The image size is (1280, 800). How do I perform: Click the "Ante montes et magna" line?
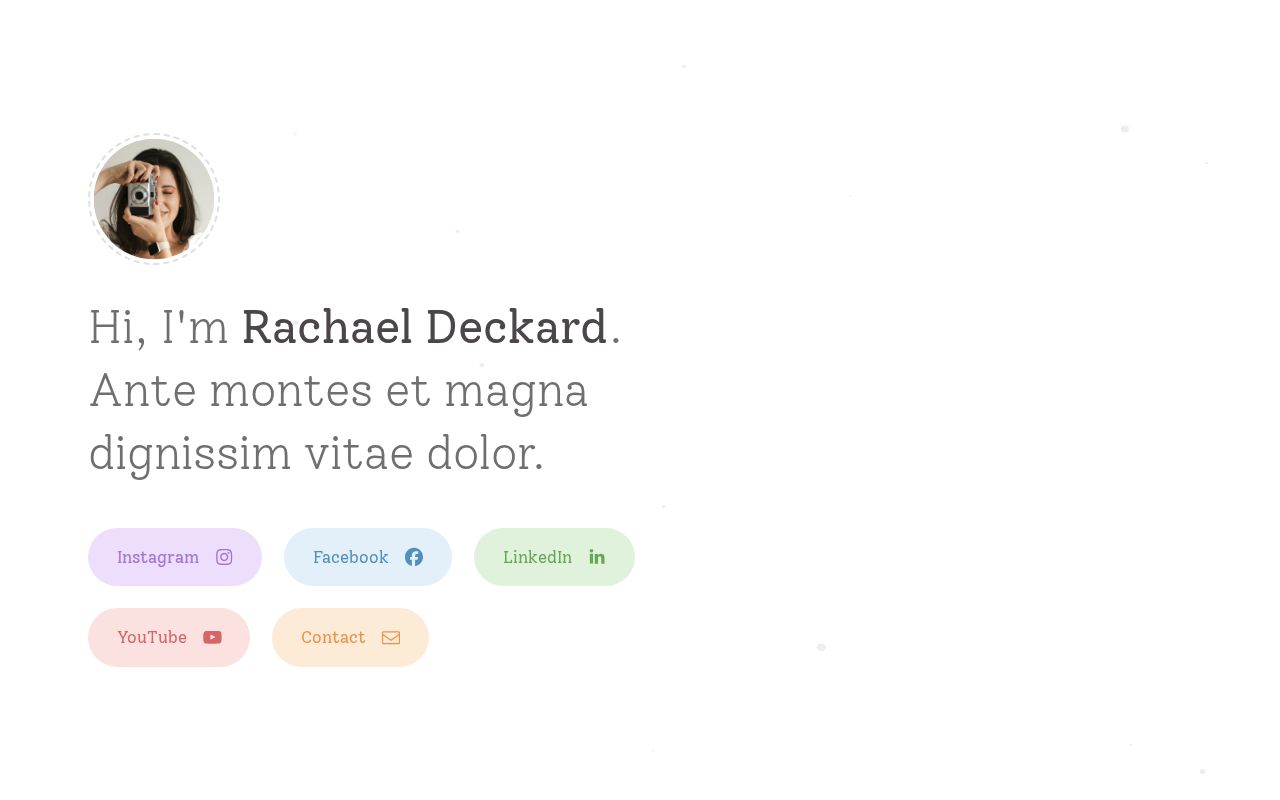(x=338, y=390)
